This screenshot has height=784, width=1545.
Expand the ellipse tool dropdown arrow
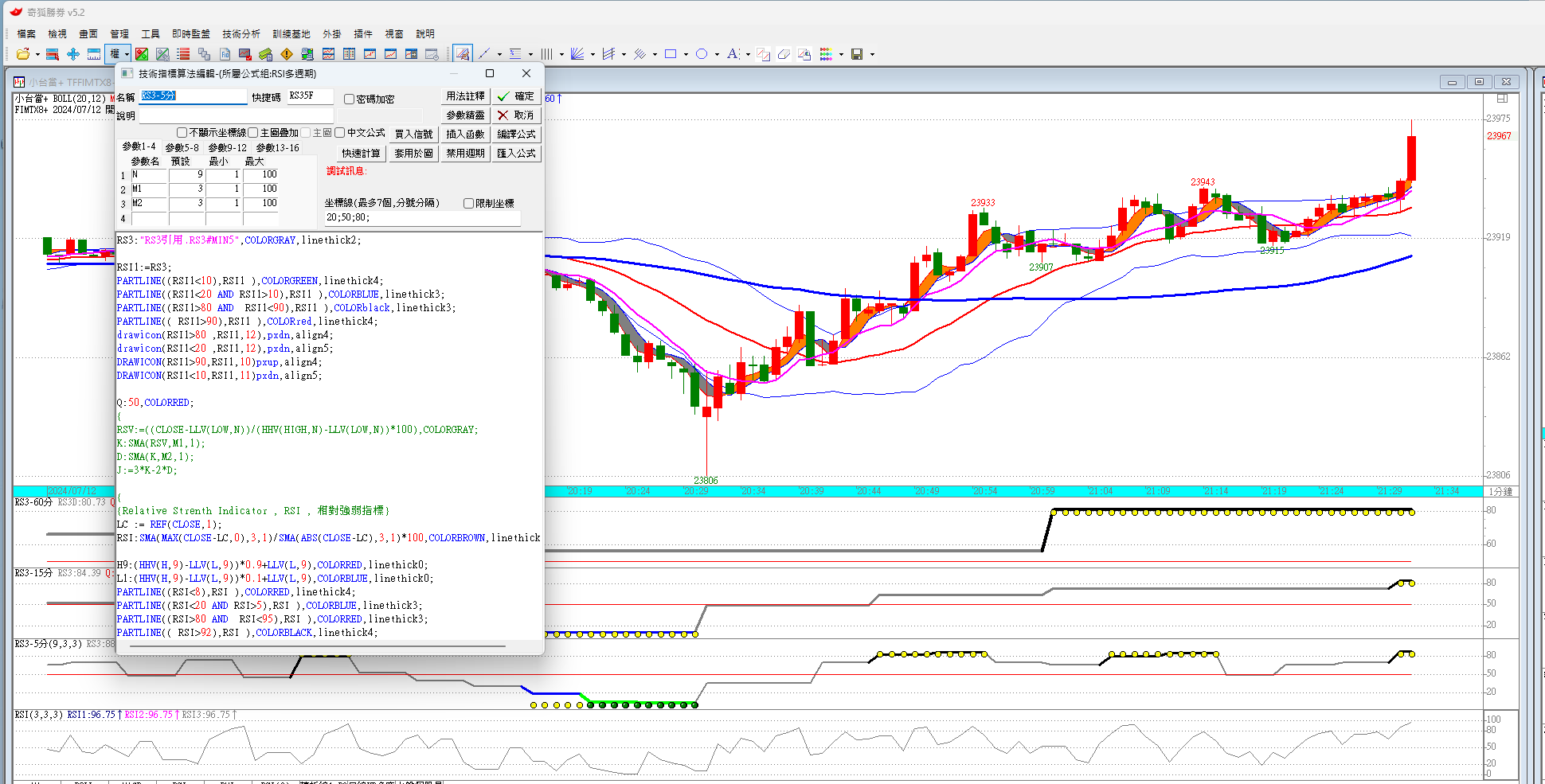point(717,55)
